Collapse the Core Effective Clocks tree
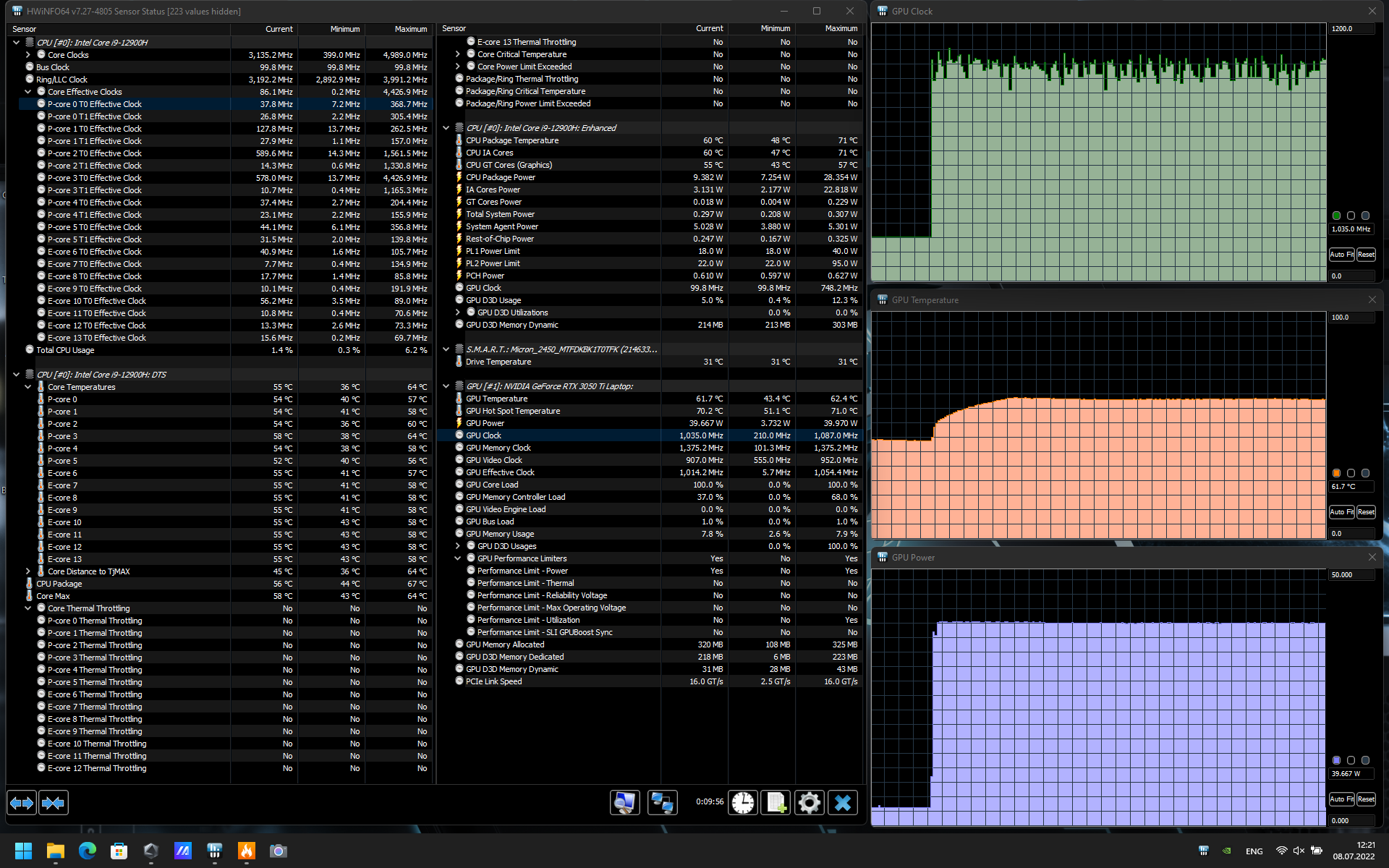This screenshot has height=868, width=1389. coord(28,92)
